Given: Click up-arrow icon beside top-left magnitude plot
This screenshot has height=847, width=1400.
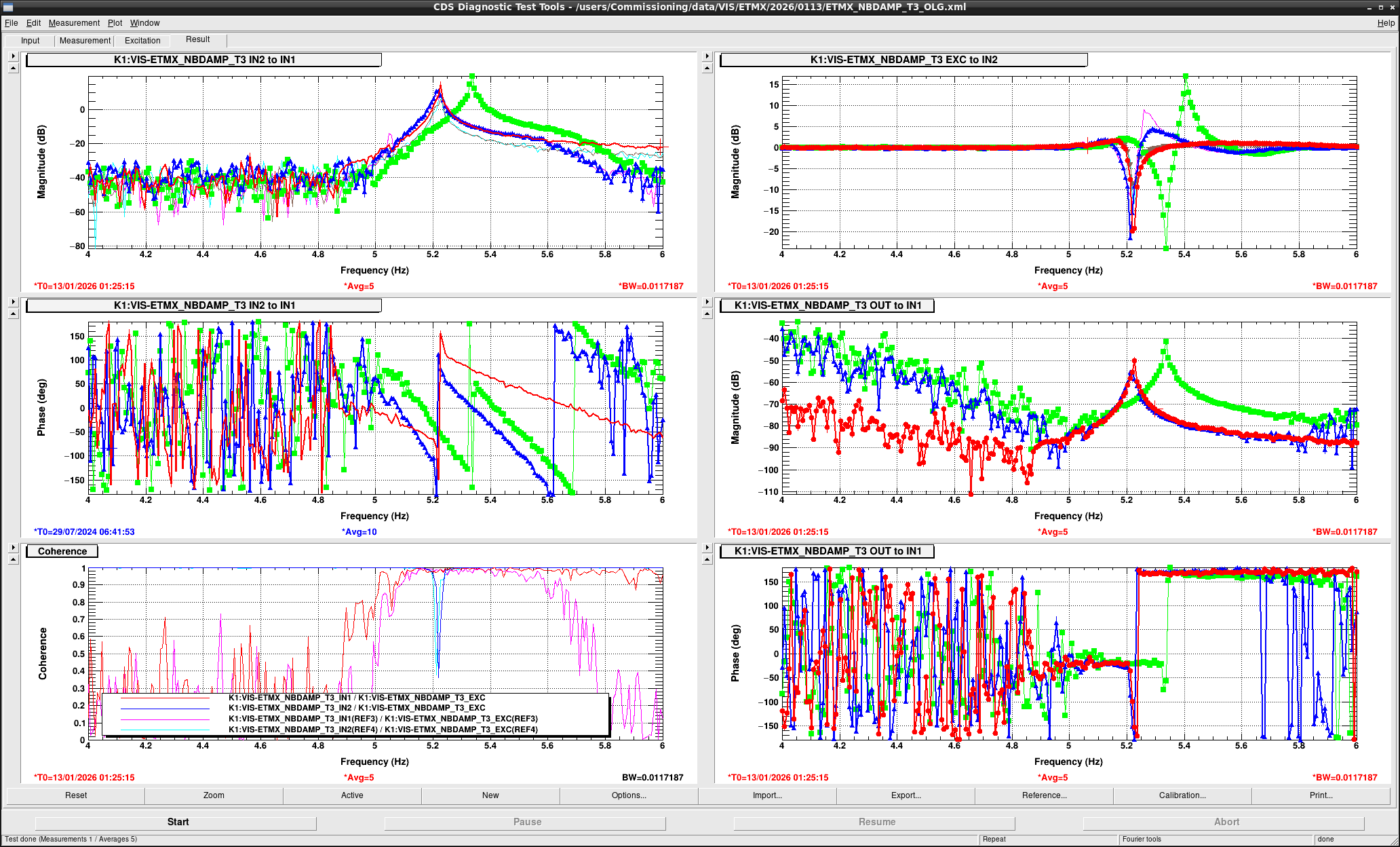Looking at the screenshot, I should pyautogui.click(x=13, y=68).
